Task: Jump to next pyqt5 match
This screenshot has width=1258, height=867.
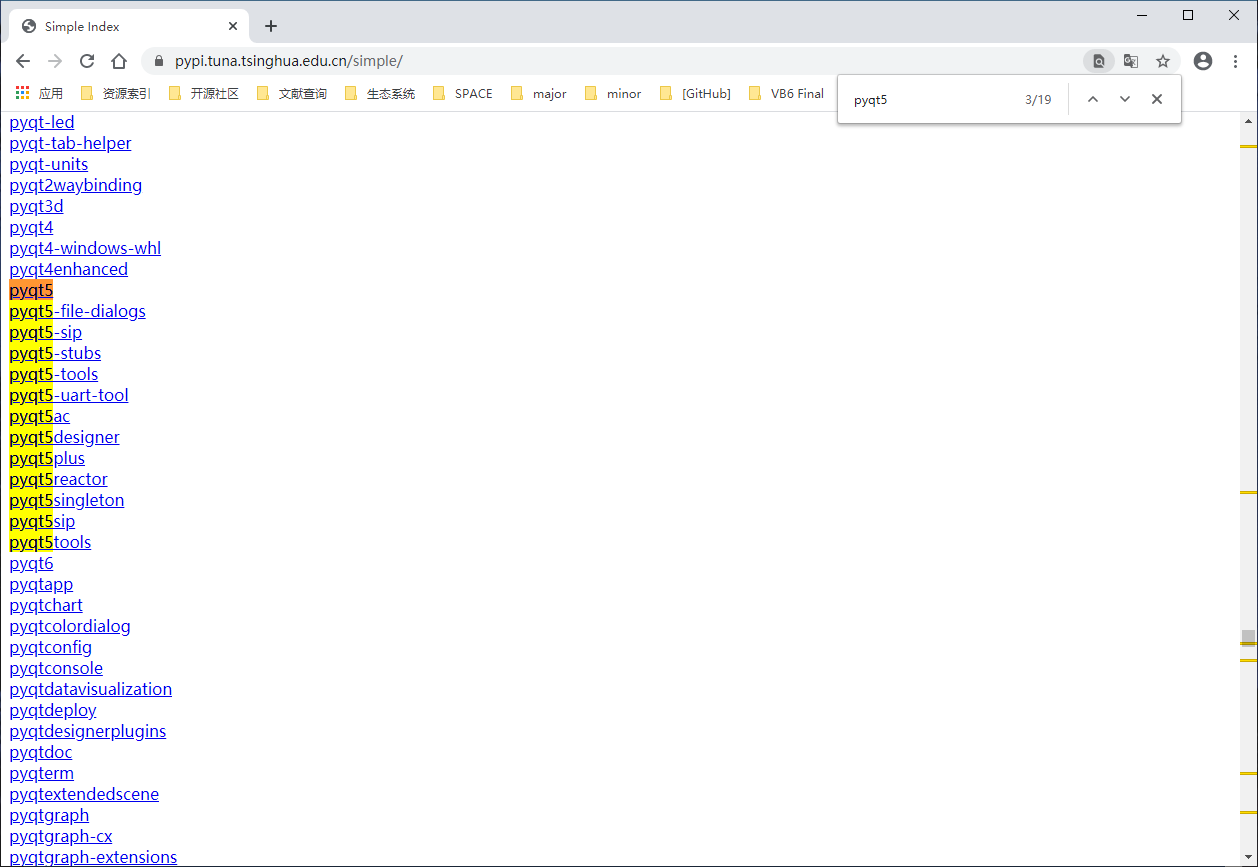Action: 1124,99
